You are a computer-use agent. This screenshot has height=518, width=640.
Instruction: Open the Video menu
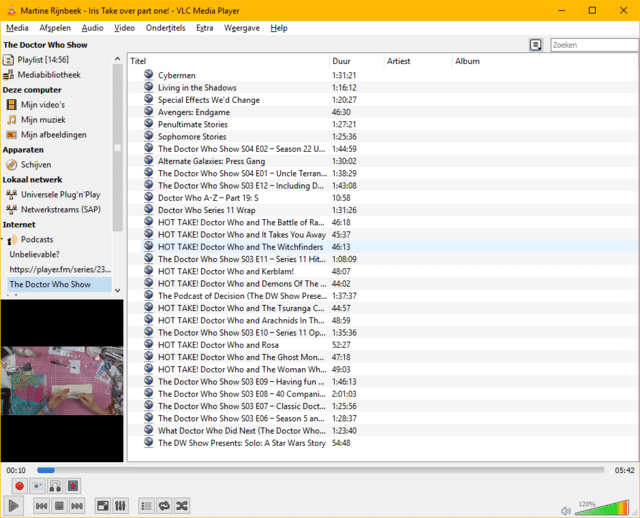coord(124,28)
